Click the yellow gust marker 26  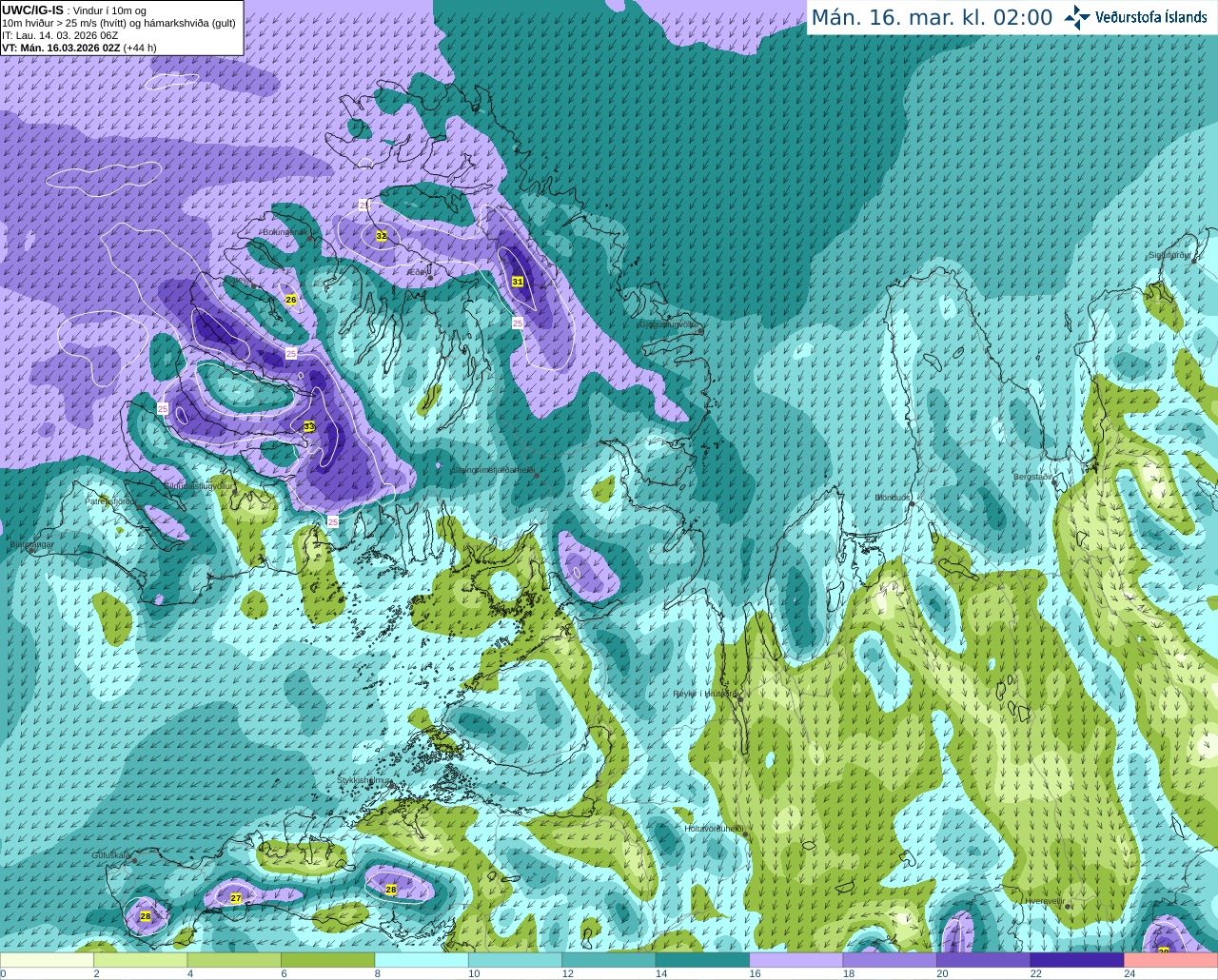(291, 300)
